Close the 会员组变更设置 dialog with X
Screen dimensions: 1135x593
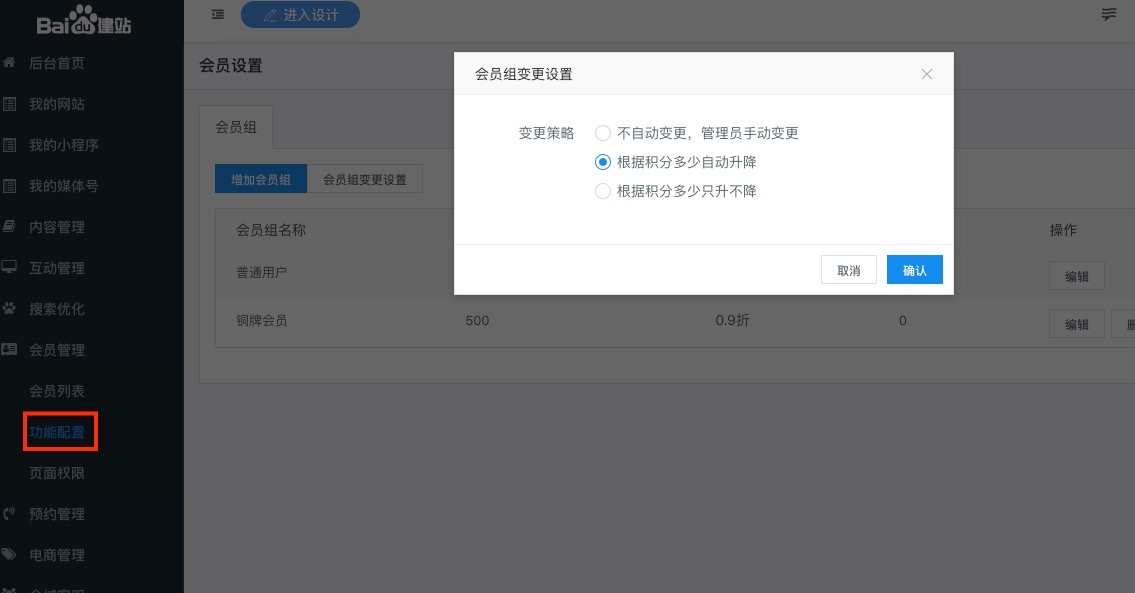pyautogui.click(x=927, y=74)
